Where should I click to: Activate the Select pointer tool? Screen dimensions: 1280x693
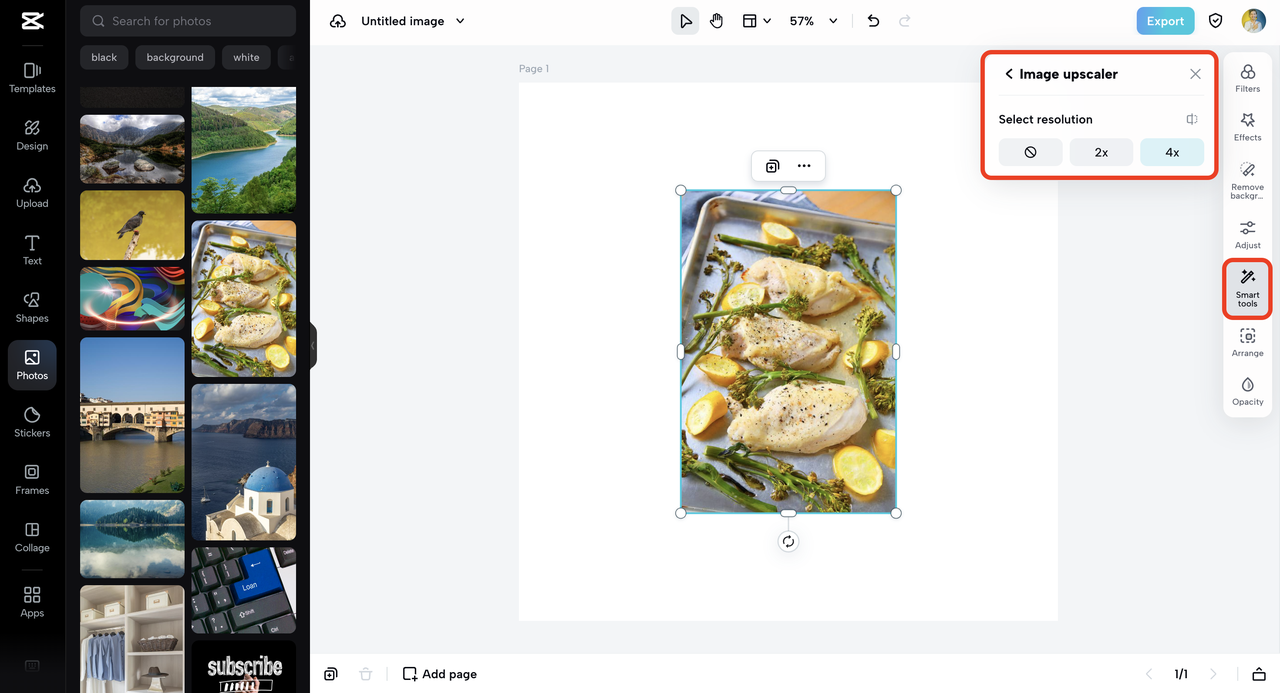coord(685,21)
